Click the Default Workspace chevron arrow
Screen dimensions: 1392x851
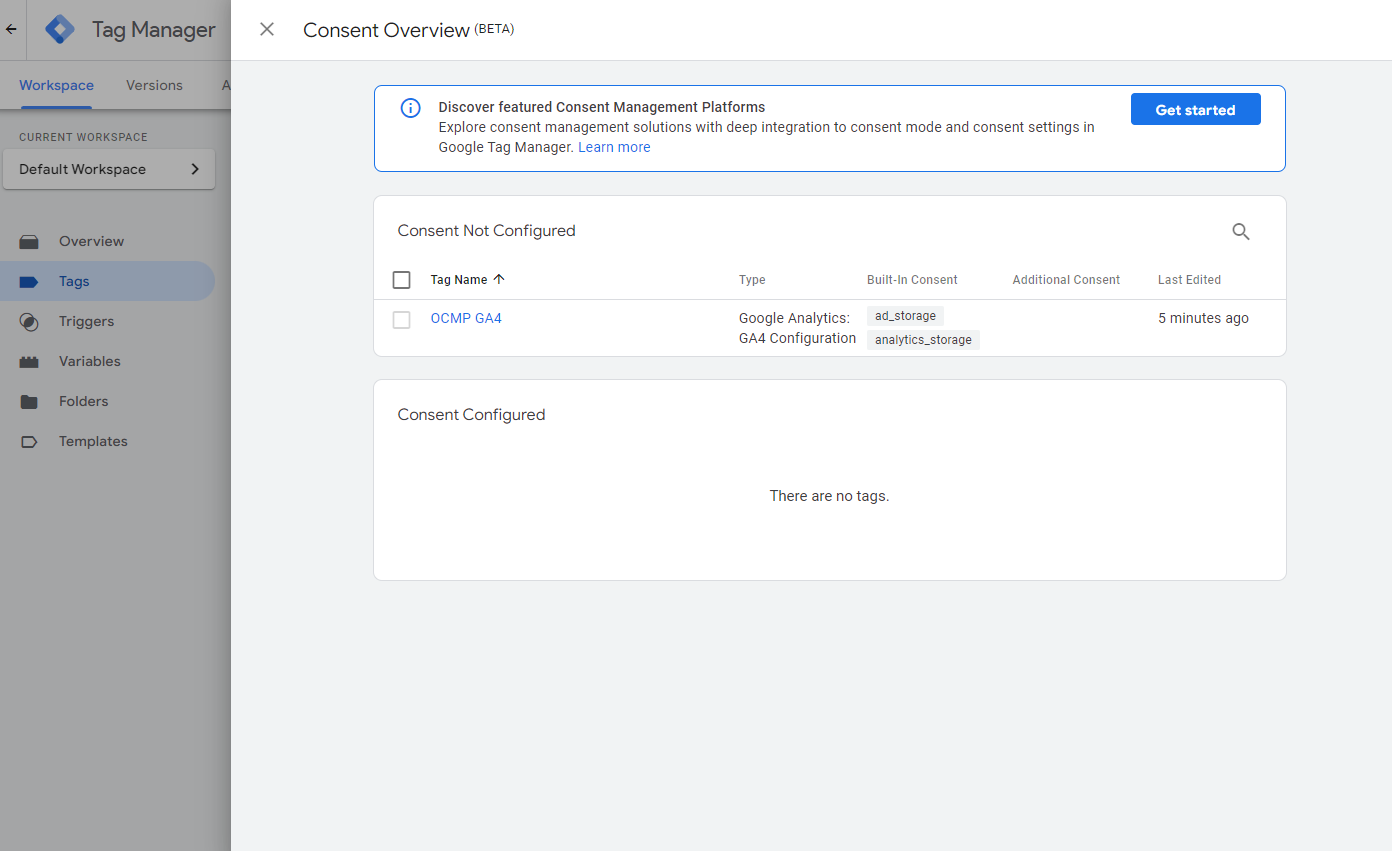[195, 169]
